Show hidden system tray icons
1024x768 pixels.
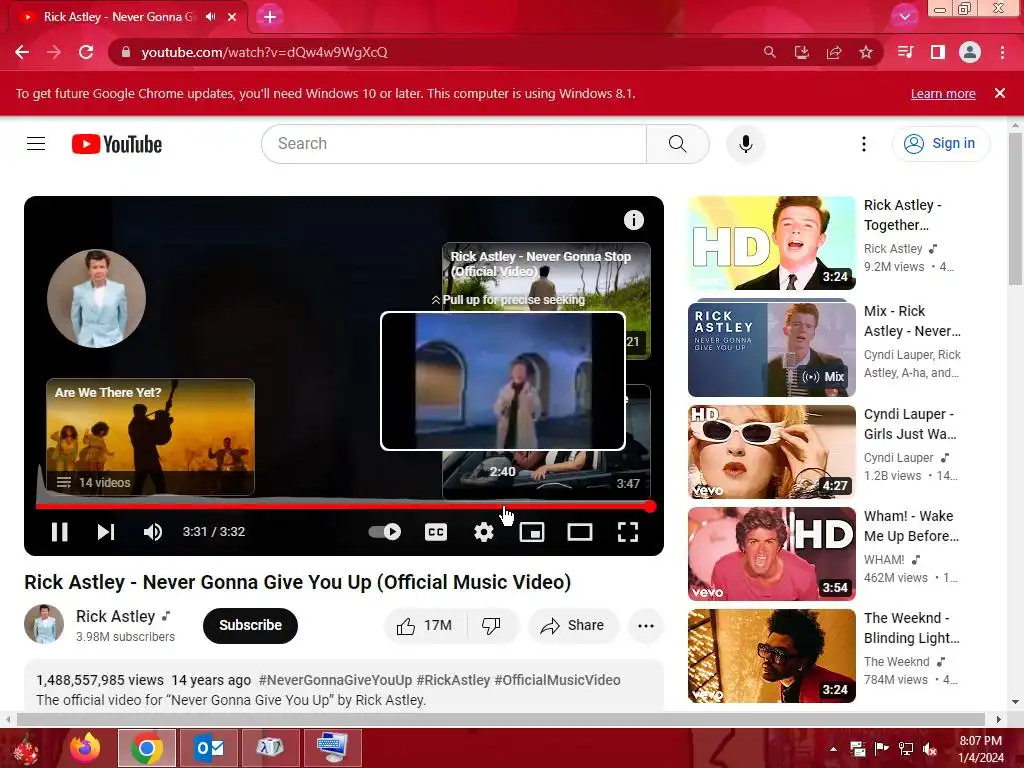tap(833, 749)
